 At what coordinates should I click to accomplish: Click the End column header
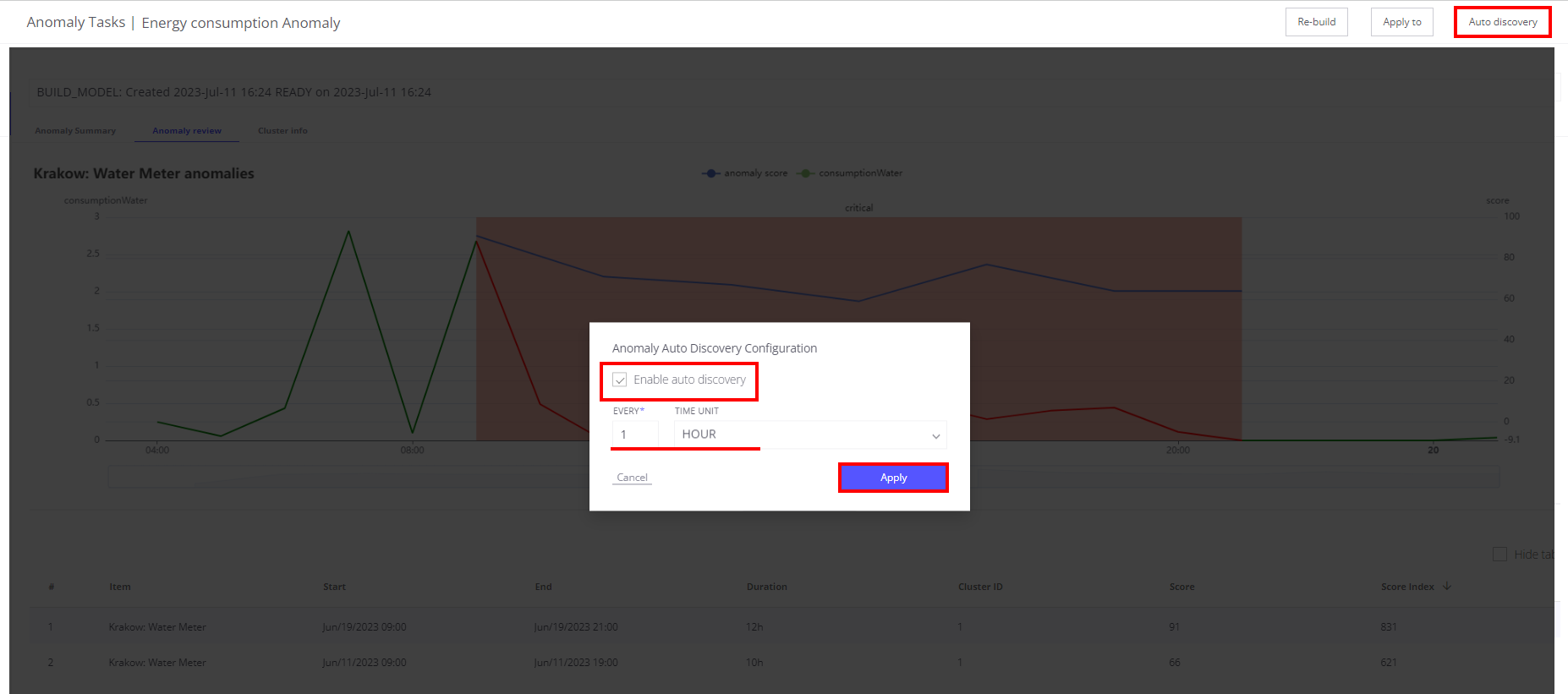543,587
